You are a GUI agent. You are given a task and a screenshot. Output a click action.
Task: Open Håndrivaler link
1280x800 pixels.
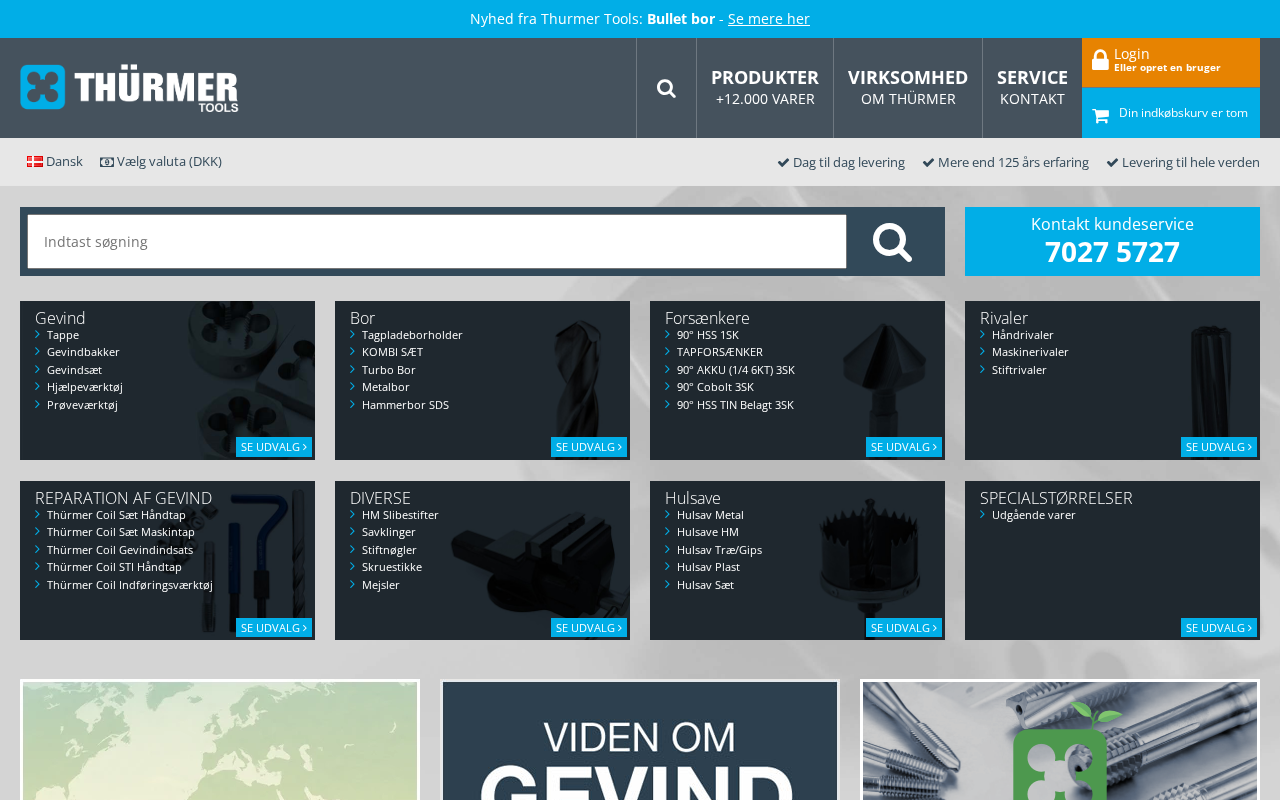click(1023, 335)
